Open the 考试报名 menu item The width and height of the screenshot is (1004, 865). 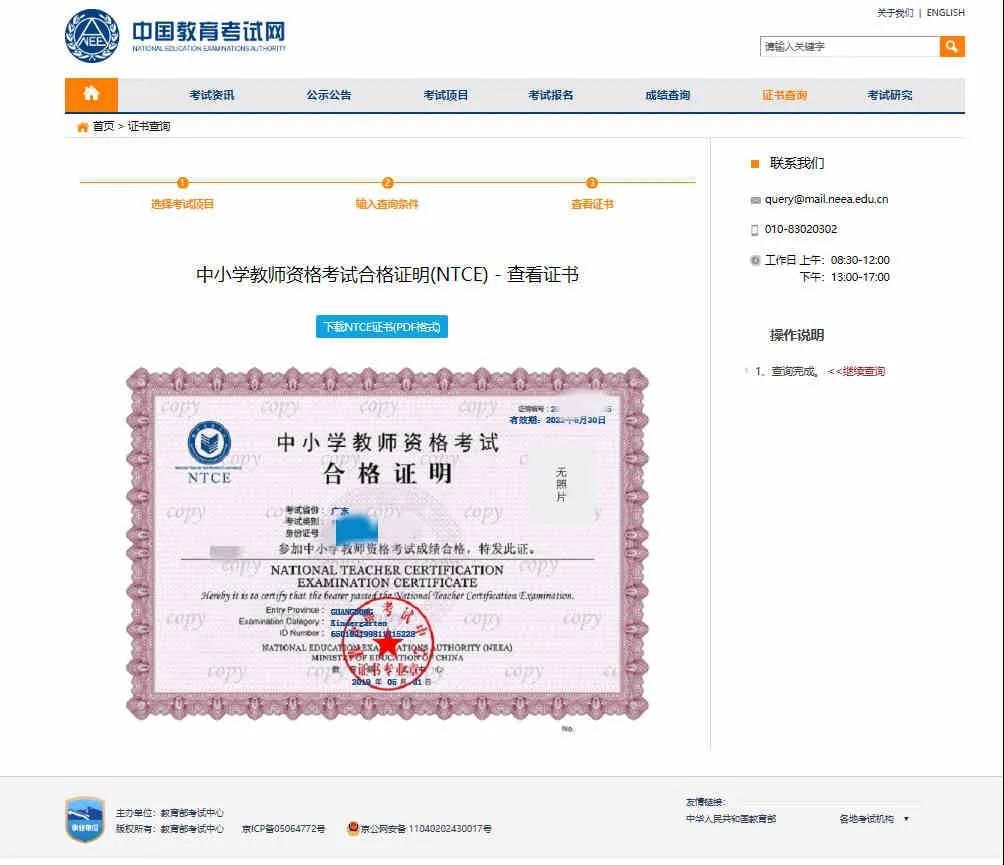[551, 95]
